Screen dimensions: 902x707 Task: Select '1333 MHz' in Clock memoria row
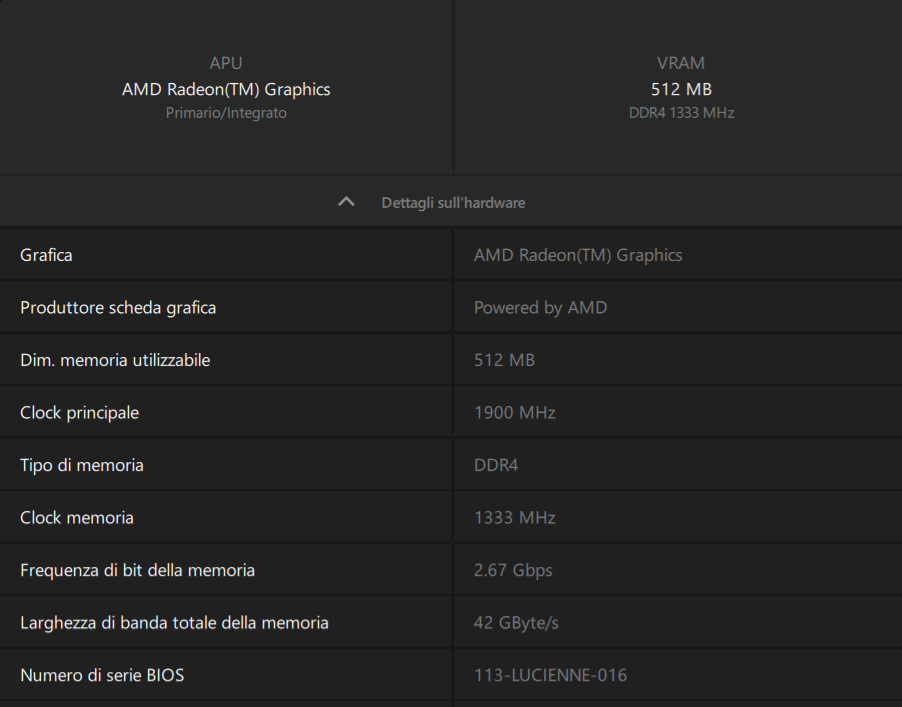point(514,518)
